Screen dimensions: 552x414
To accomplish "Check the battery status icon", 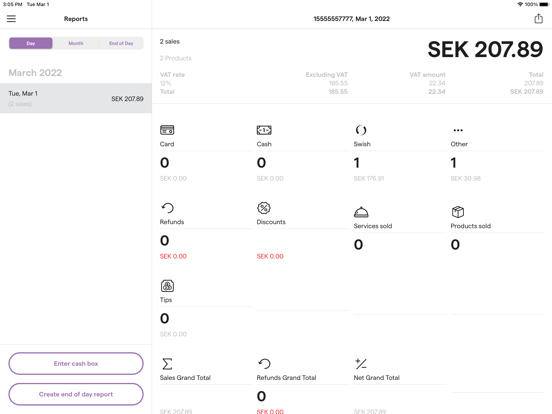I will [544, 4].
